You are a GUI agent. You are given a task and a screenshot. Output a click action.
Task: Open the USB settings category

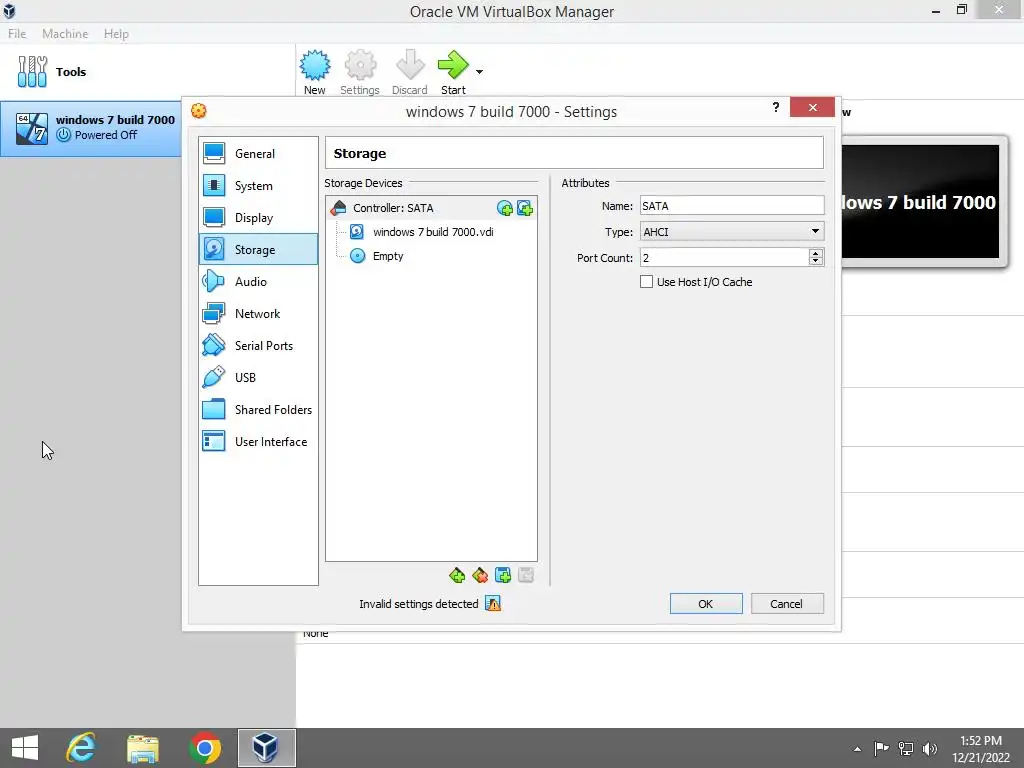coord(259,377)
